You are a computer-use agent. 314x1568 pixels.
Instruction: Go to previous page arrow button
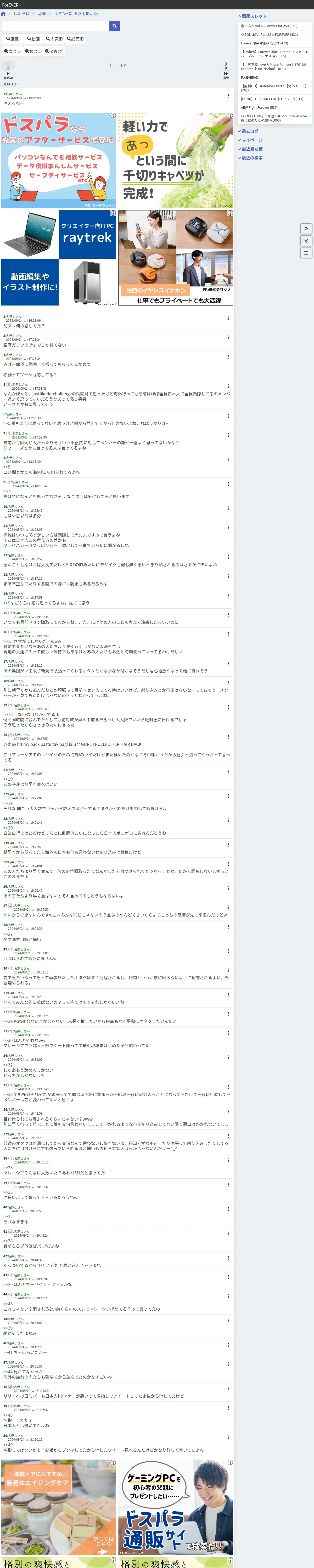[8, 65]
